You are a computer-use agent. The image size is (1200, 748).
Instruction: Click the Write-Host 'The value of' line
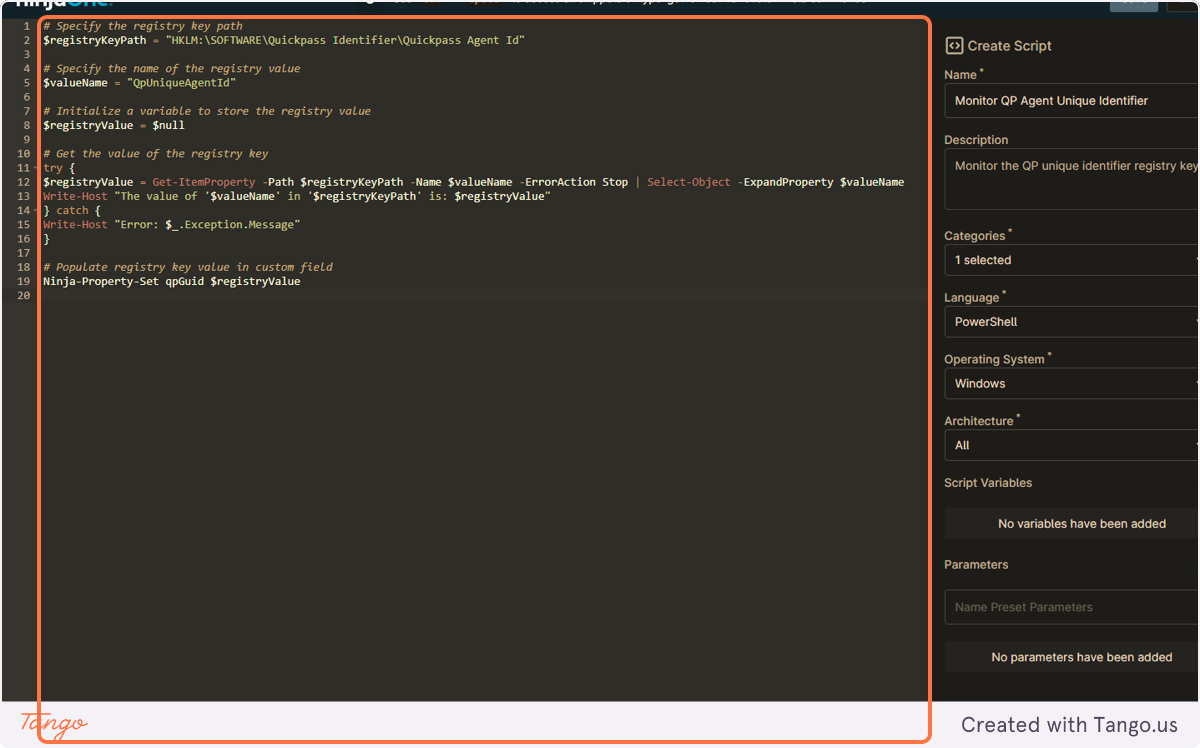(x=297, y=196)
